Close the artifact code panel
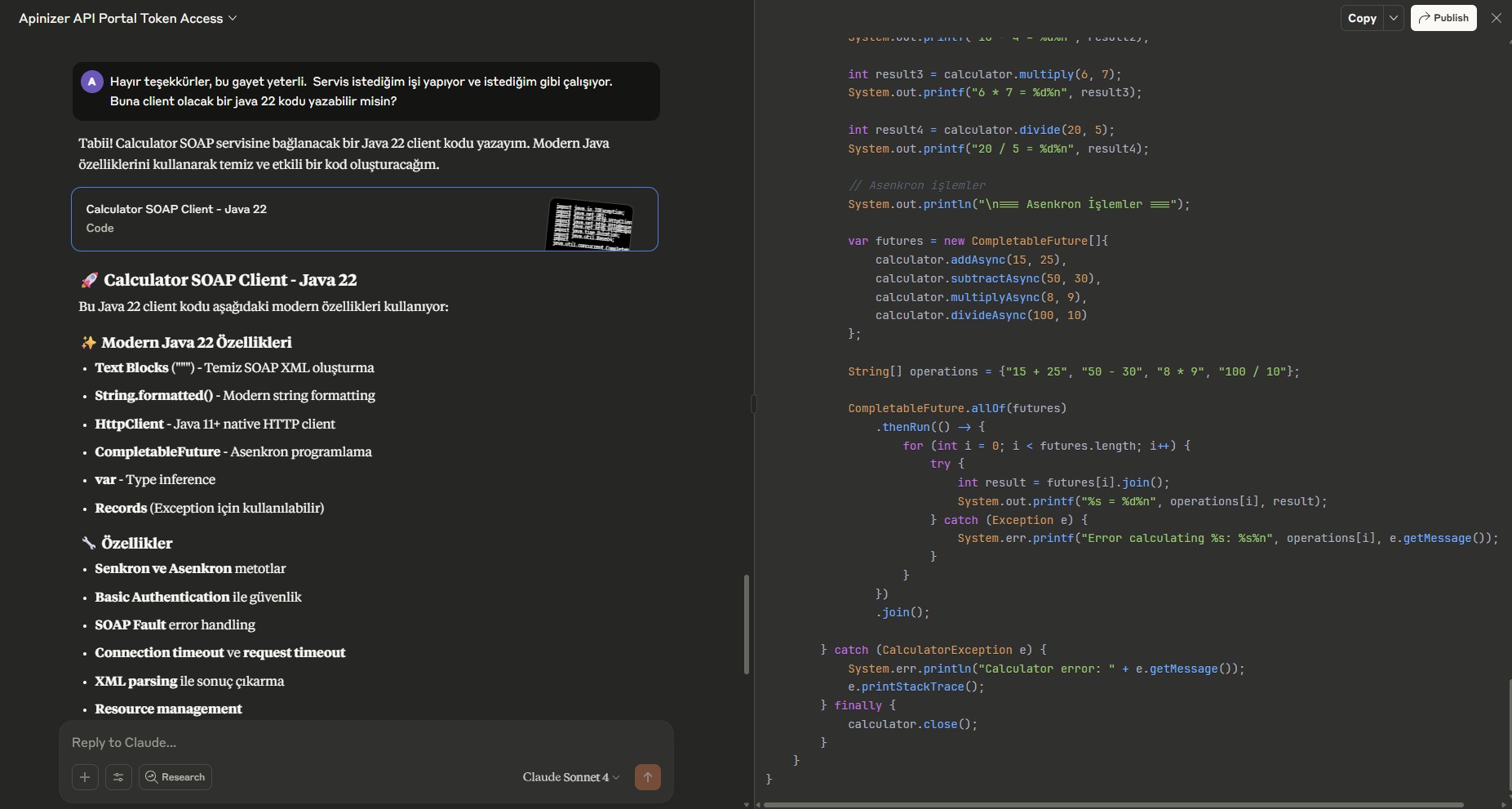 tap(1496, 18)
